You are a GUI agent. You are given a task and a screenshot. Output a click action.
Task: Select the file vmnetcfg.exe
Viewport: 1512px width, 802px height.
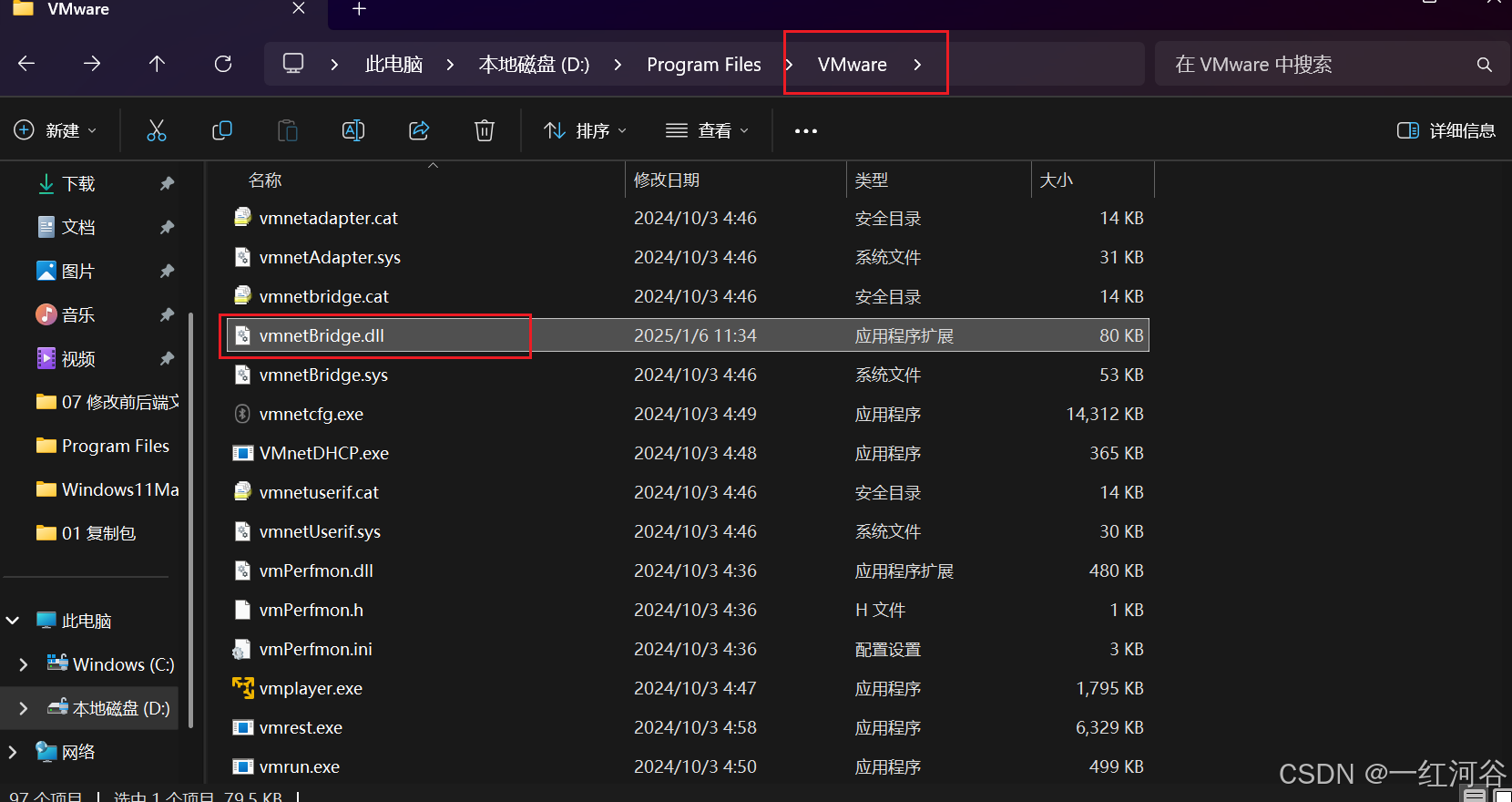[x=312, y=414]
